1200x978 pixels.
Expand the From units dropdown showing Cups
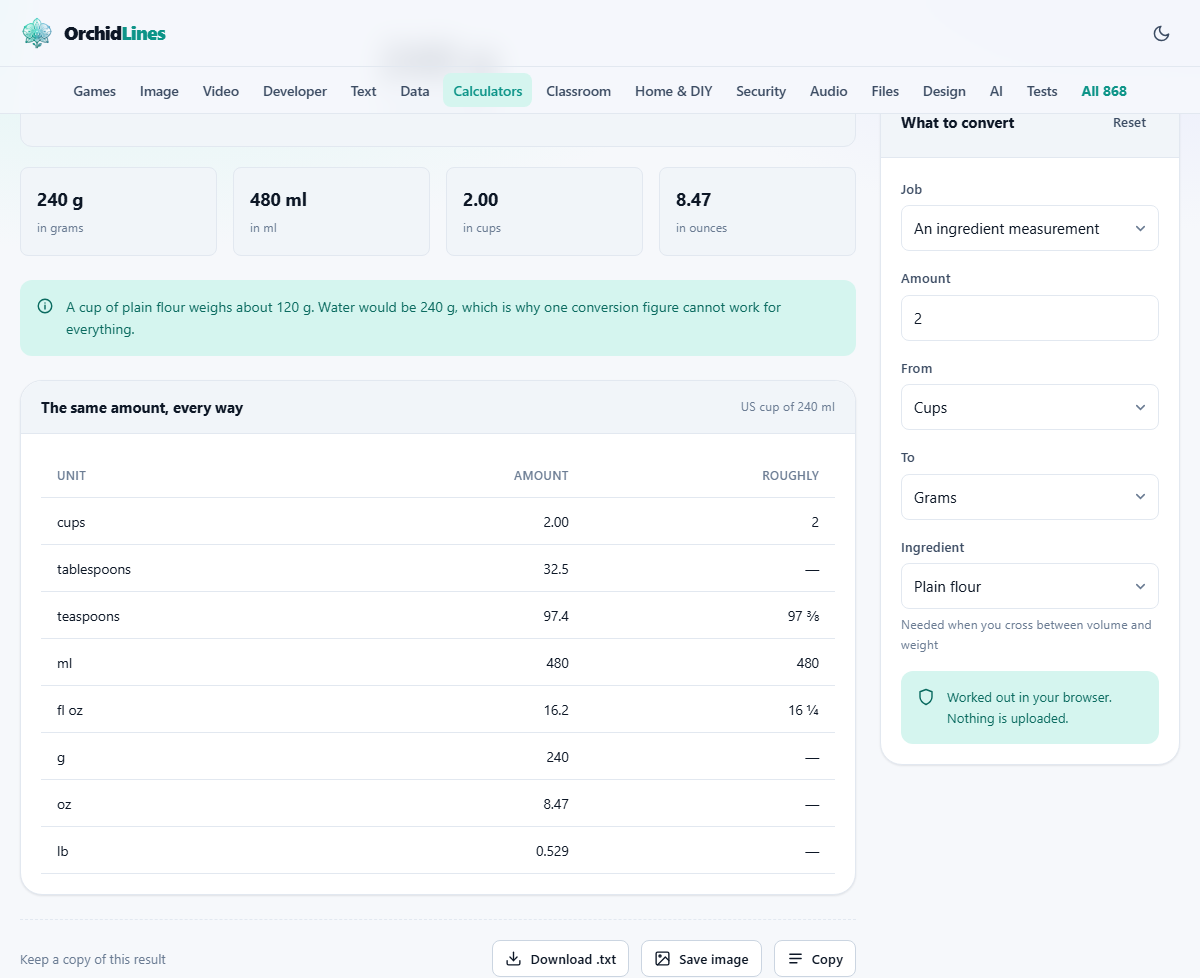click(1029, 407)
